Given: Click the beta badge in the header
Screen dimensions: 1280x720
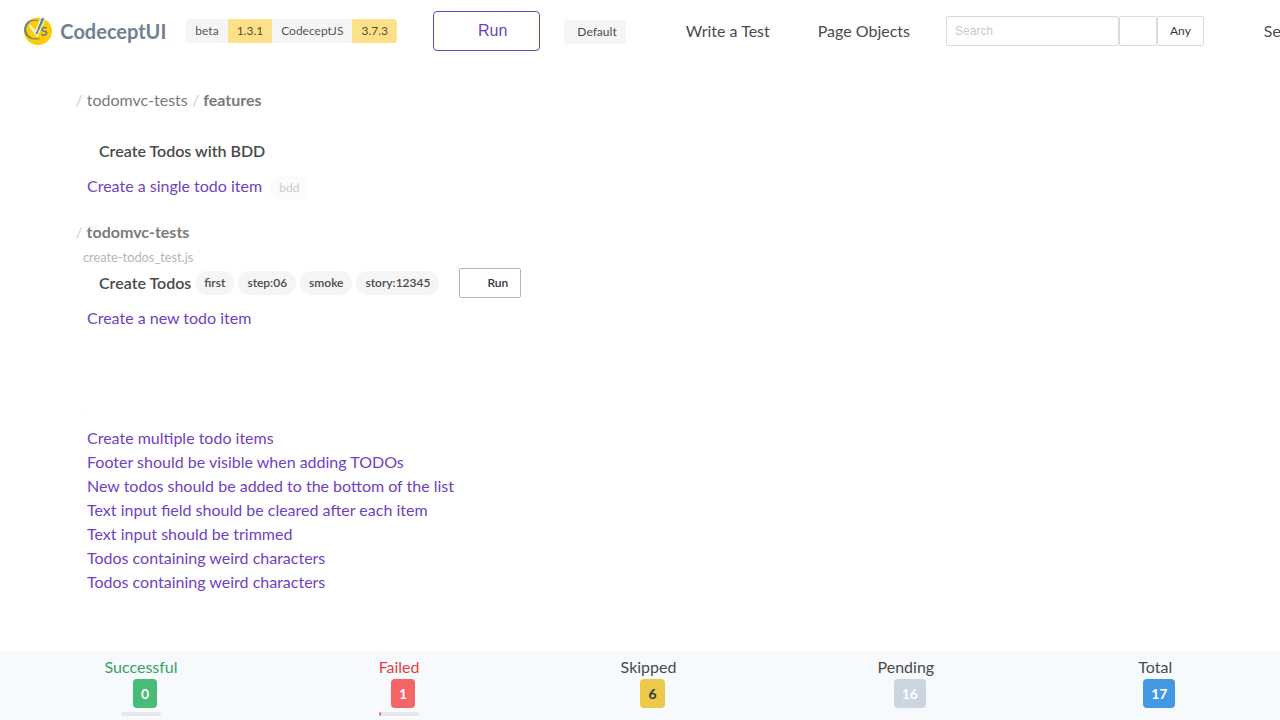Looking at the screenshot, I should pos(206,30).
